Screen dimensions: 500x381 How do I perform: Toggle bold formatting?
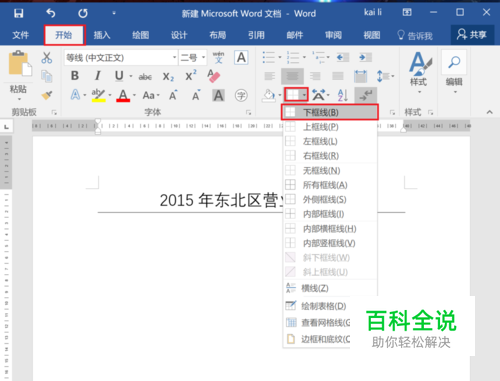[75, 76]
